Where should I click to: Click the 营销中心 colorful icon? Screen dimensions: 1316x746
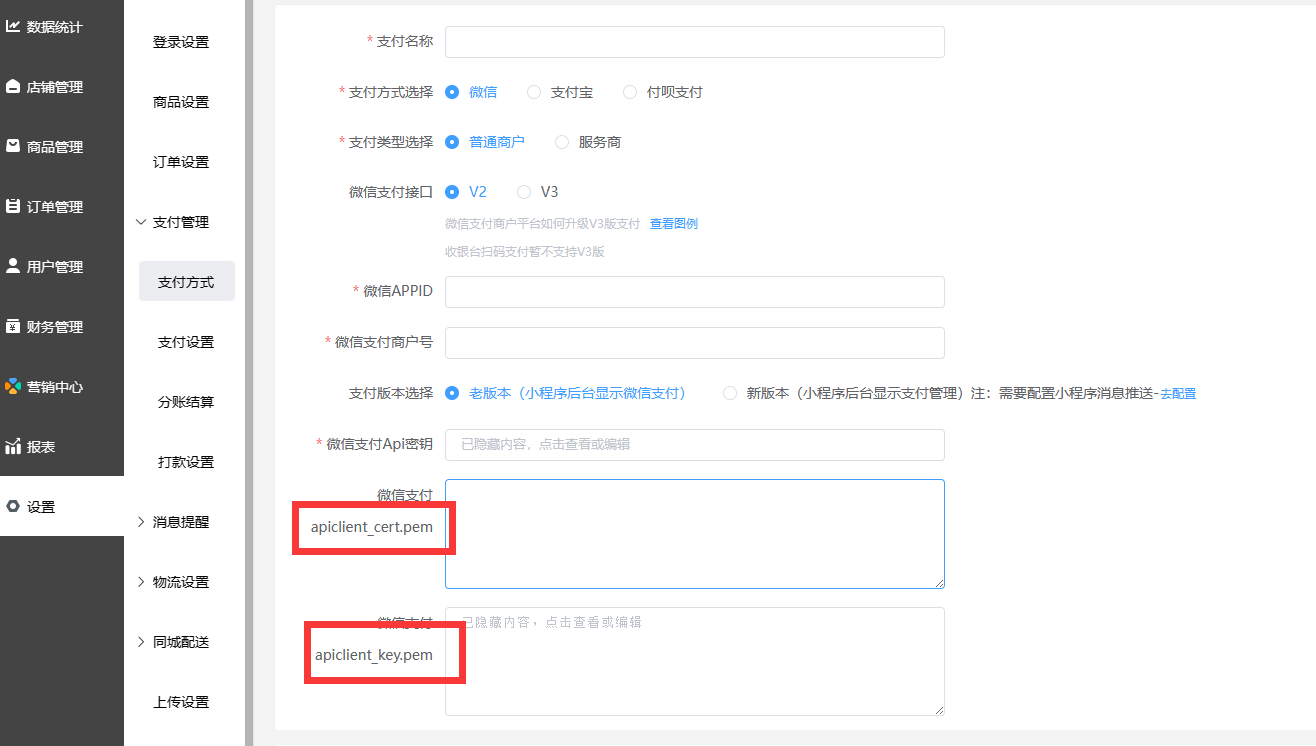coord(13,386)
